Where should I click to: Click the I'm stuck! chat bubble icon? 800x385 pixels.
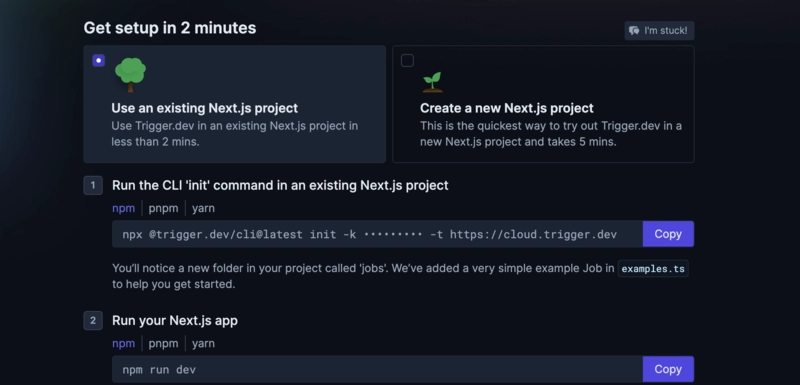tap(634, 31)
